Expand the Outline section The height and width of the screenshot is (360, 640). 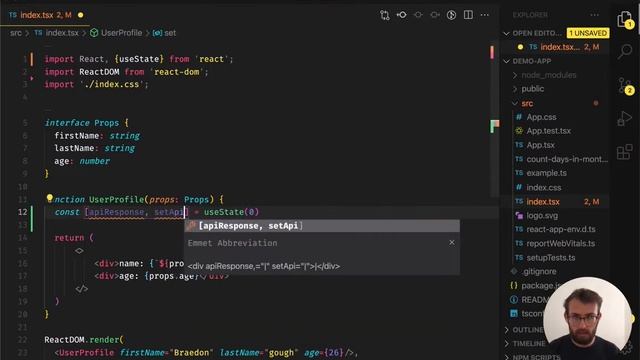tap(524, 330)
